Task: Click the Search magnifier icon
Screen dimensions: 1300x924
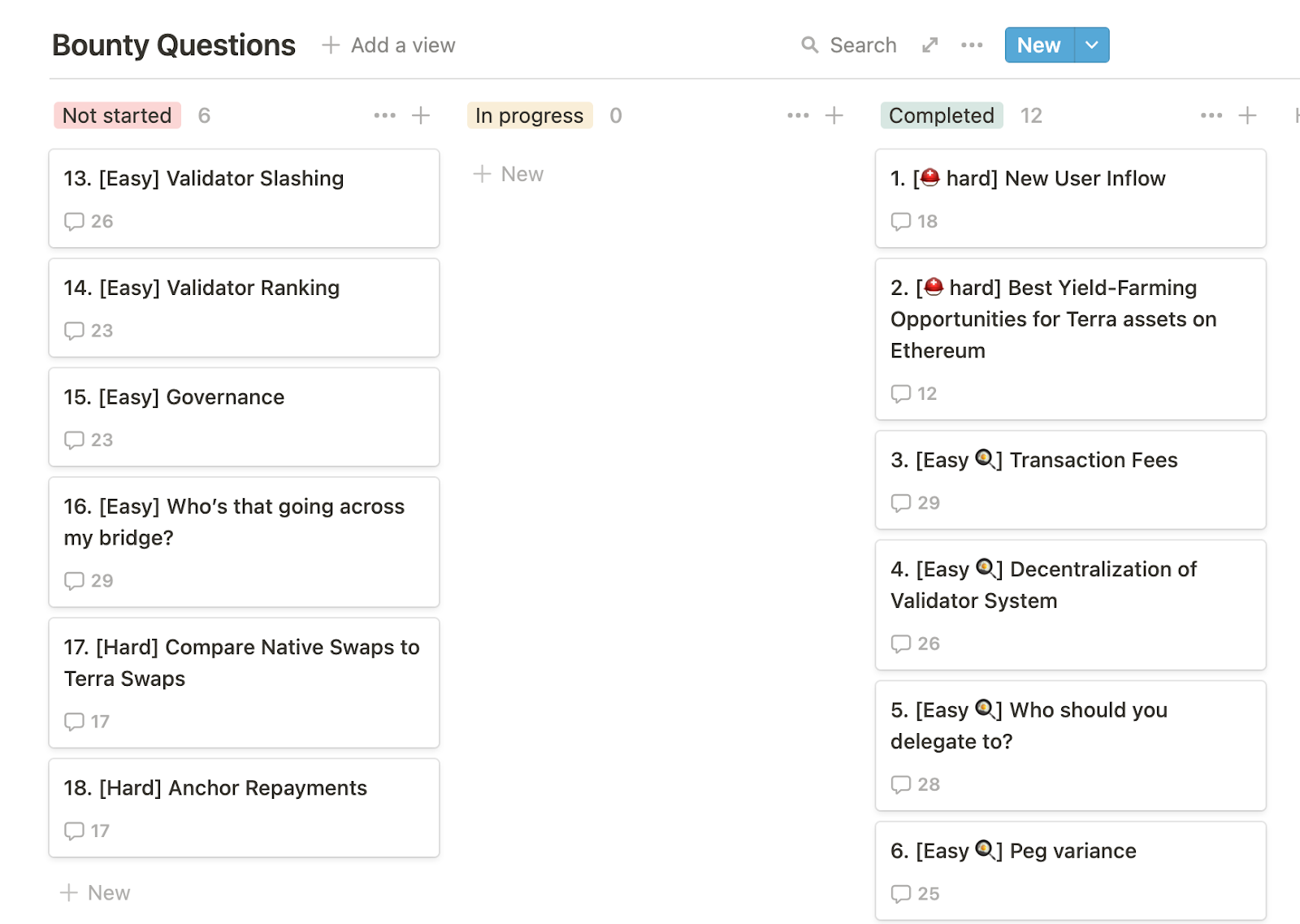Action: 809,45
